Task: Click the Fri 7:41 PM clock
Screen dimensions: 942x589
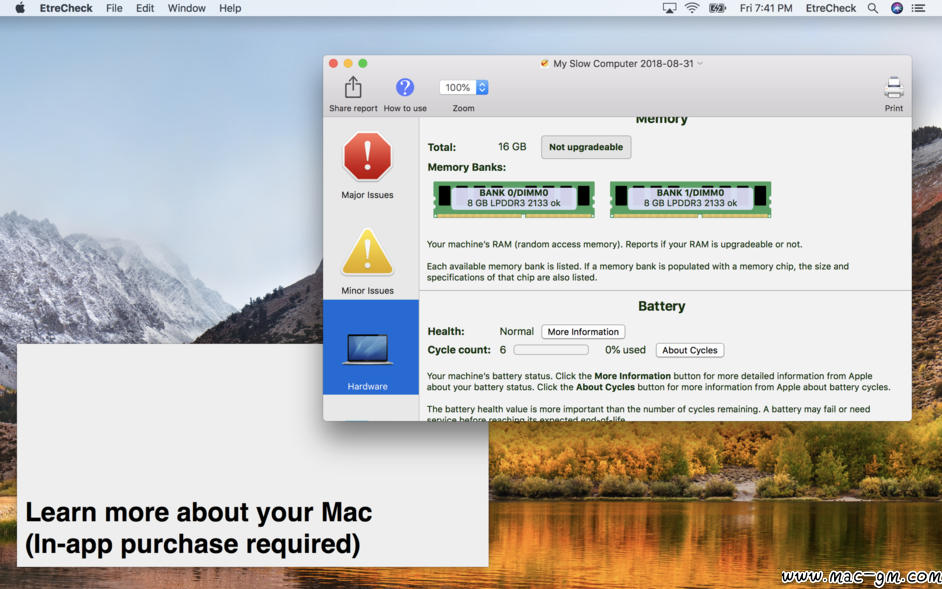Action: pyautogui.click(x=766, y=8)
